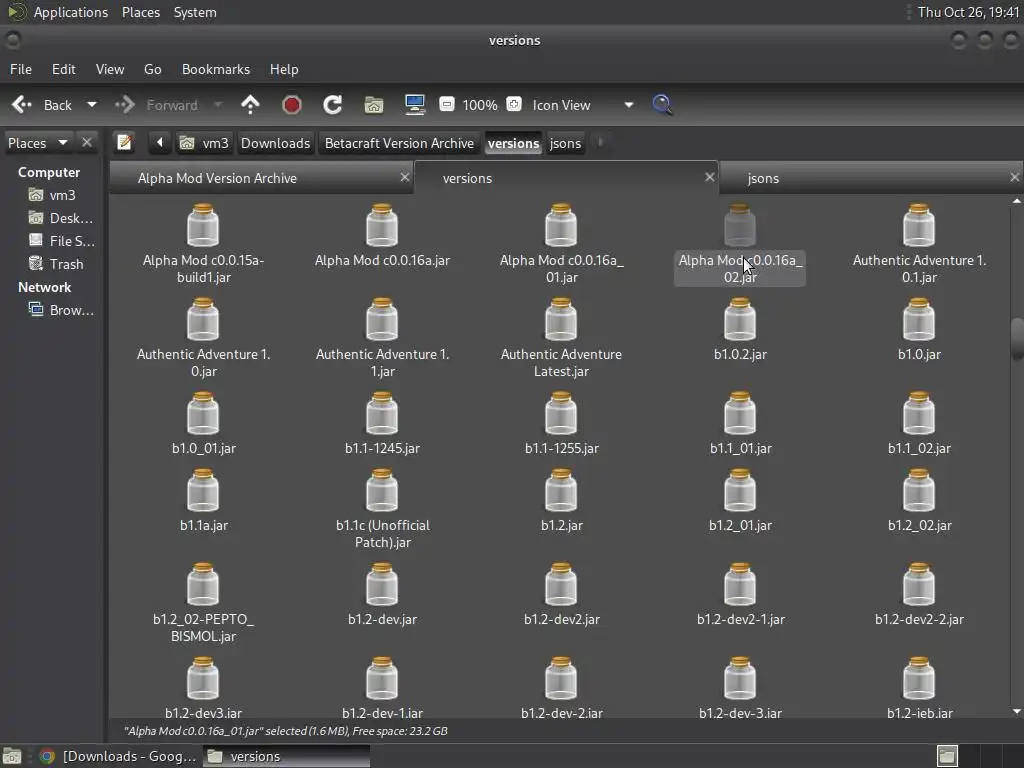Select the b1.1_02.jar file
The image size is (1024, 768).
(x=919, y=423)
